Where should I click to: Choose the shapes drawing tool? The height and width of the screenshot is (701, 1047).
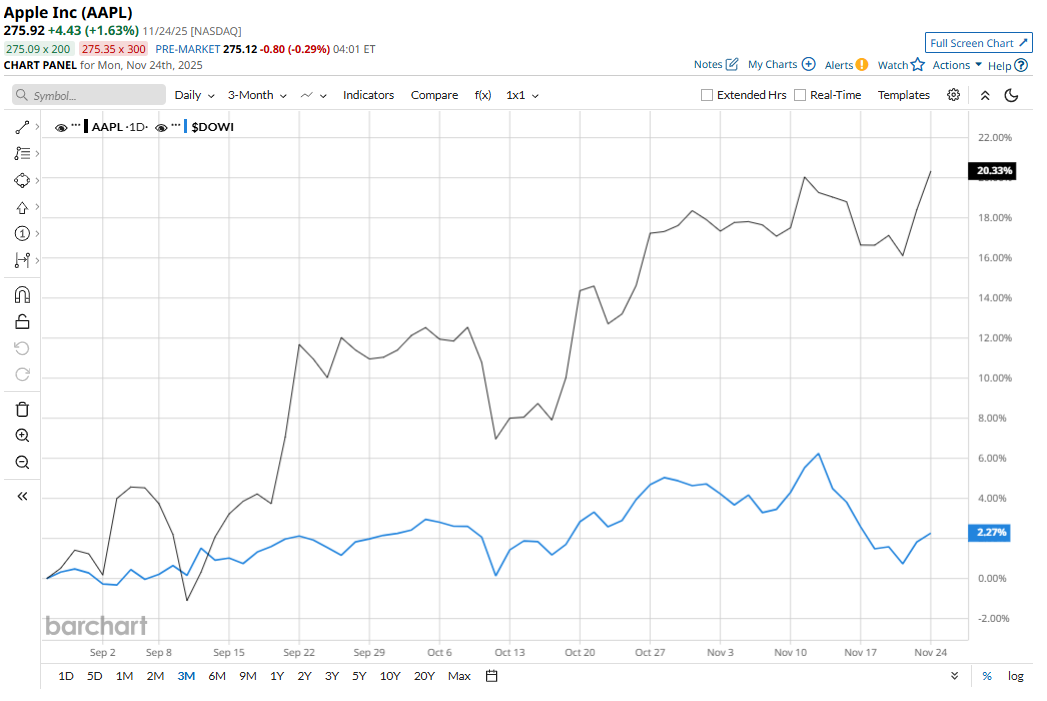point(22,180)
